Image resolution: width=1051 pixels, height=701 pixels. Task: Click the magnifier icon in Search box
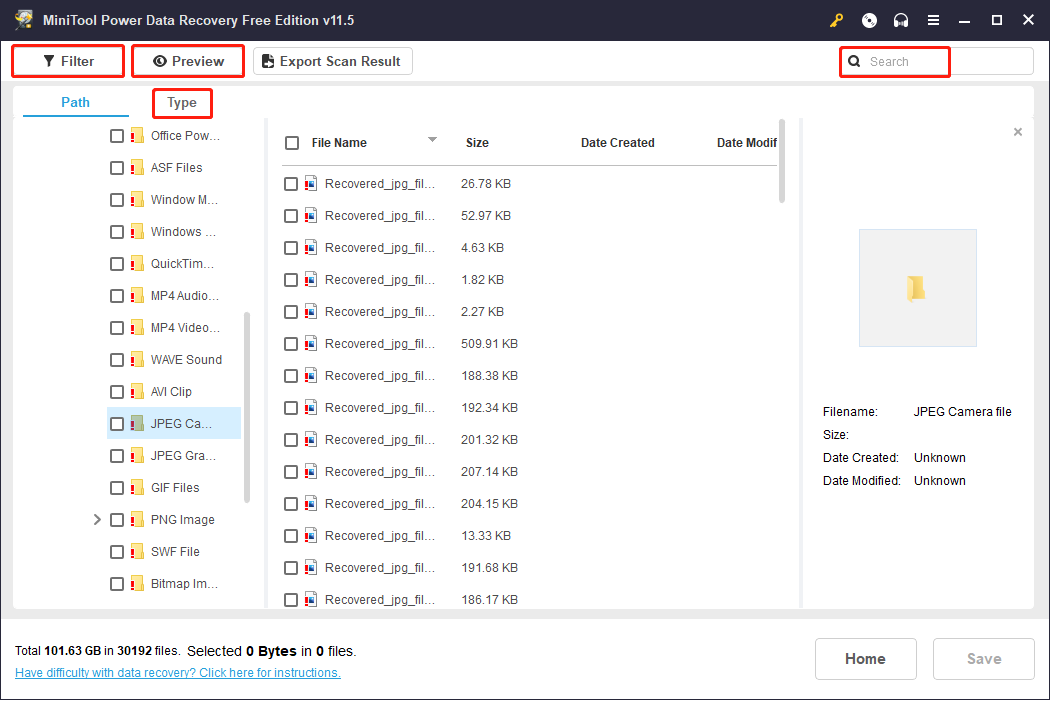[854, 62]
